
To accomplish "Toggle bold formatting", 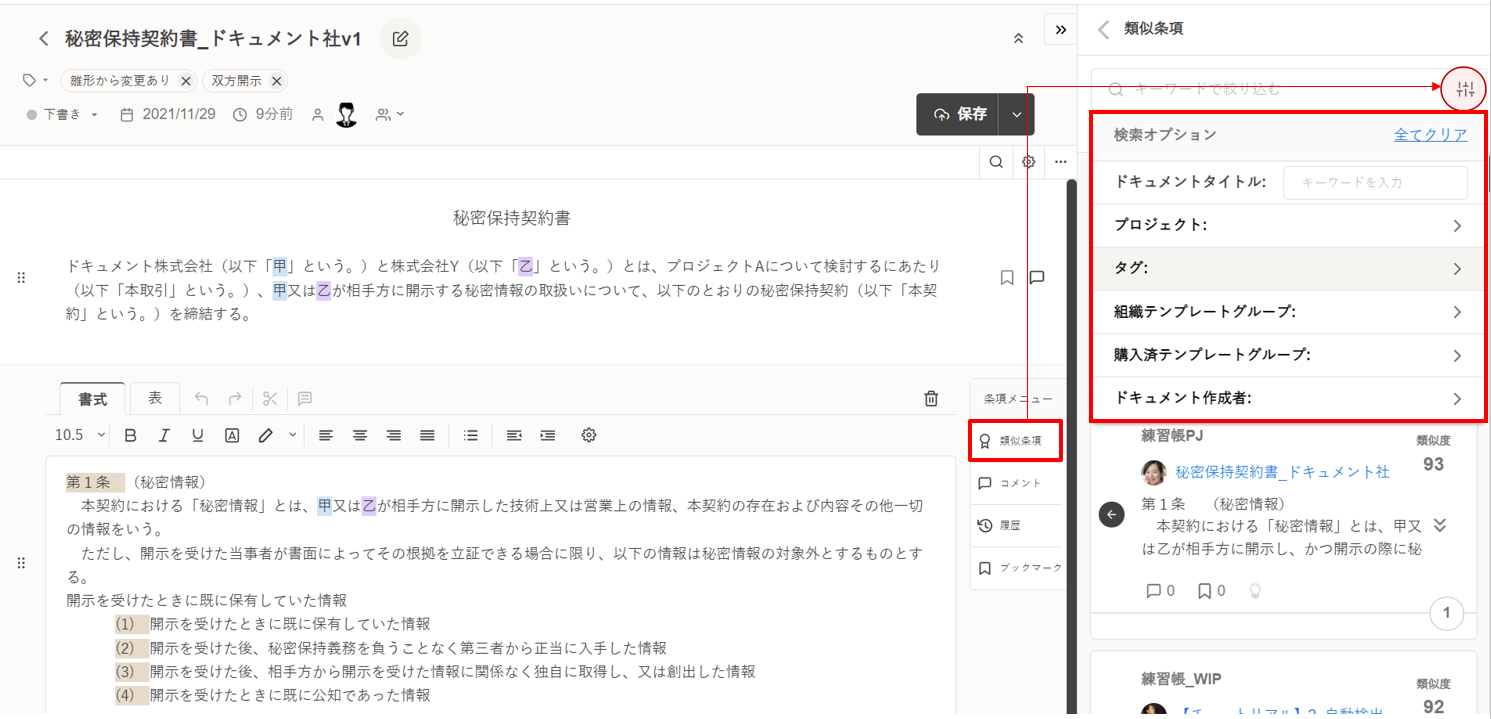I will pyautogui.click(x=130, y=435).
